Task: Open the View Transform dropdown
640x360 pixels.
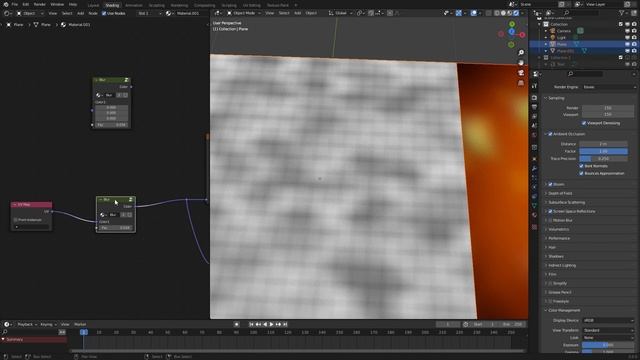Action: (608, 330)
